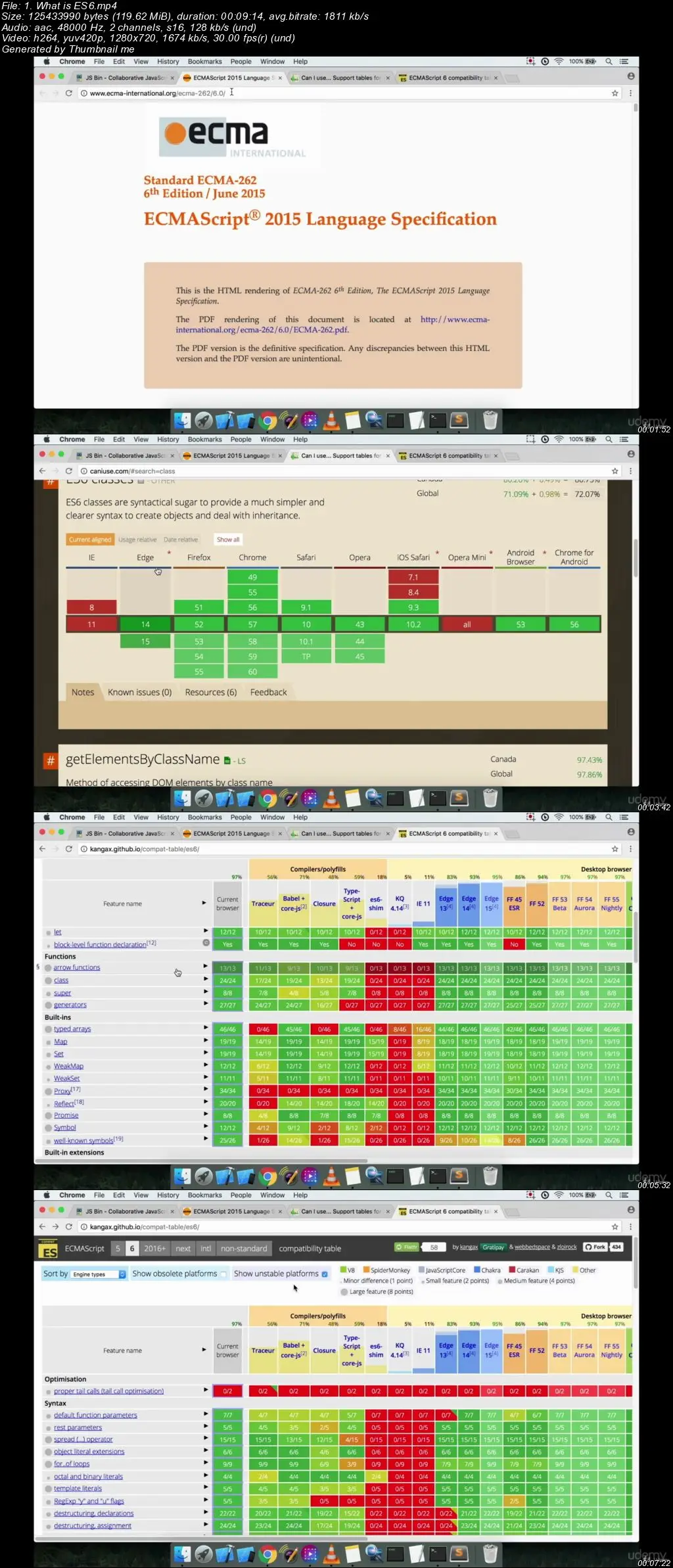Reload the ecma-international.org page

tap(68, 93)
